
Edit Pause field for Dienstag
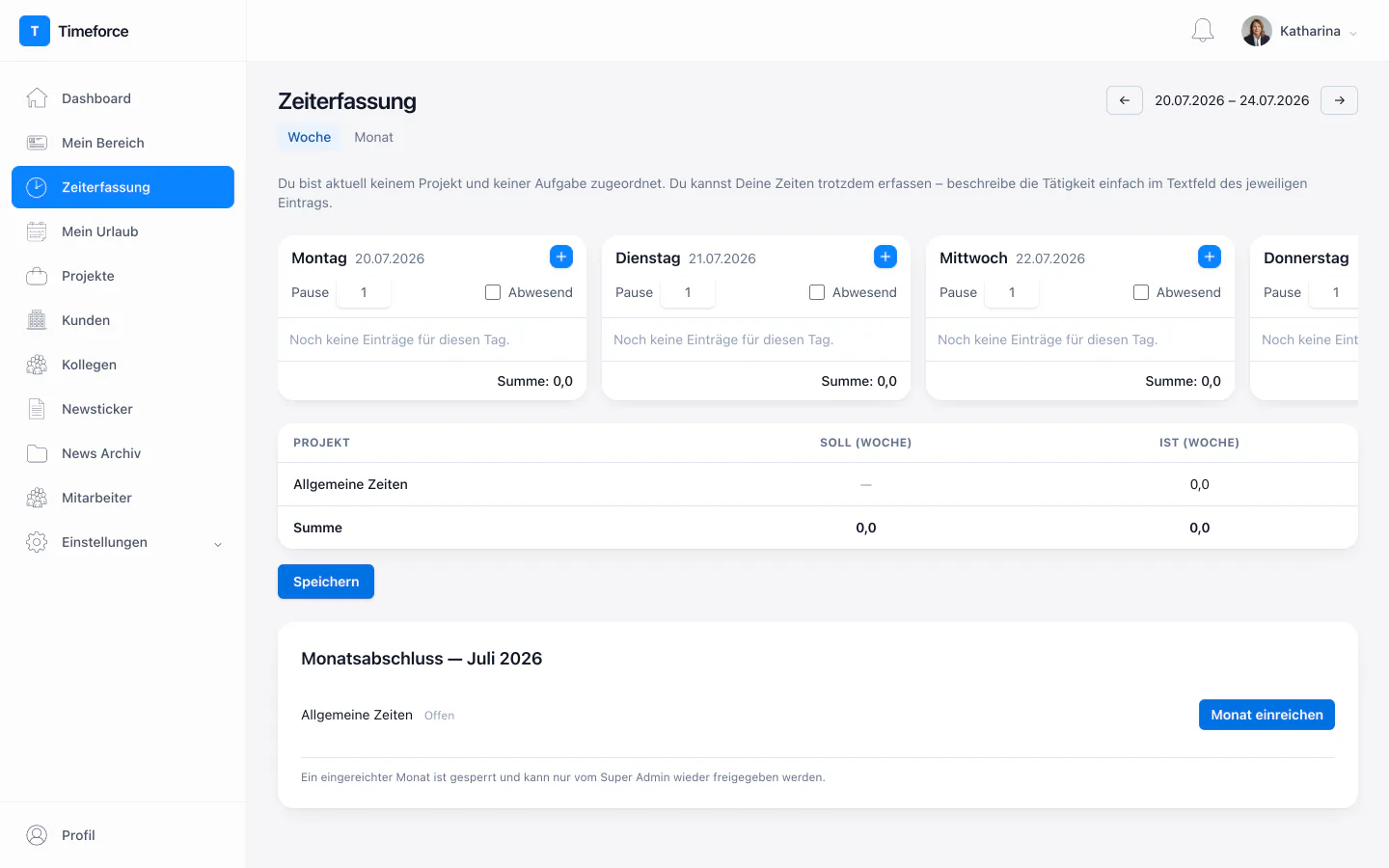[688, 292]
